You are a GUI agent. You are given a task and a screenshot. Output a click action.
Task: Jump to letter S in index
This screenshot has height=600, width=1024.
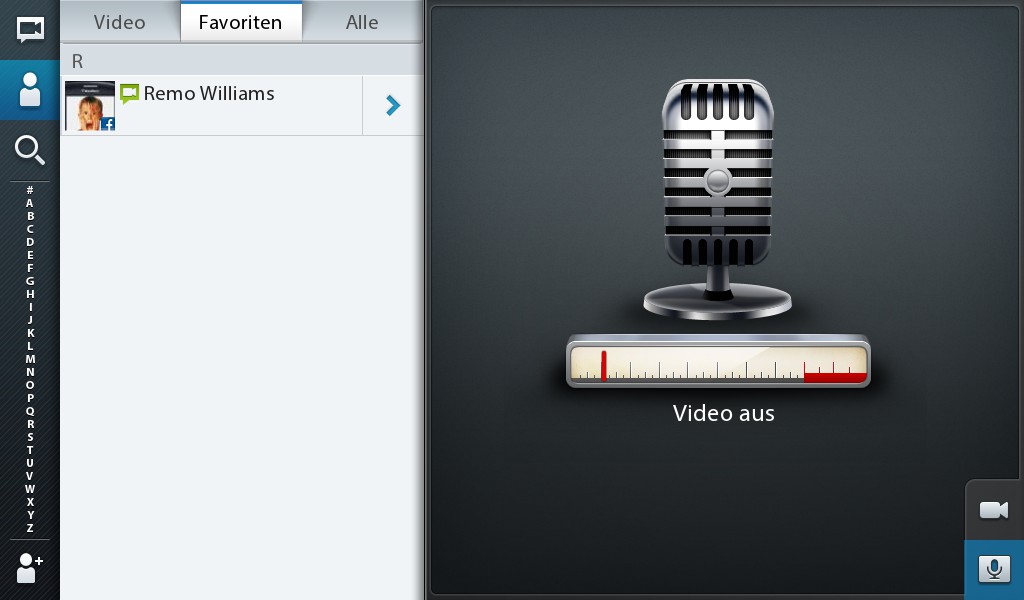[x=30, y=437]
